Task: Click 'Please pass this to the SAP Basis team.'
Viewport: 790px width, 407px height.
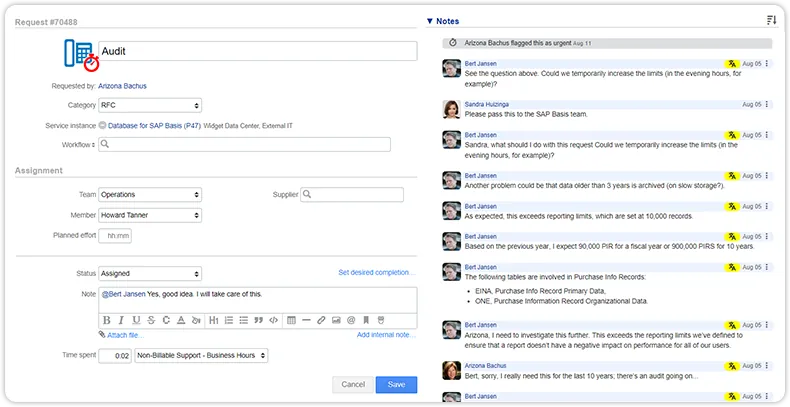Action: pos(526,114)
